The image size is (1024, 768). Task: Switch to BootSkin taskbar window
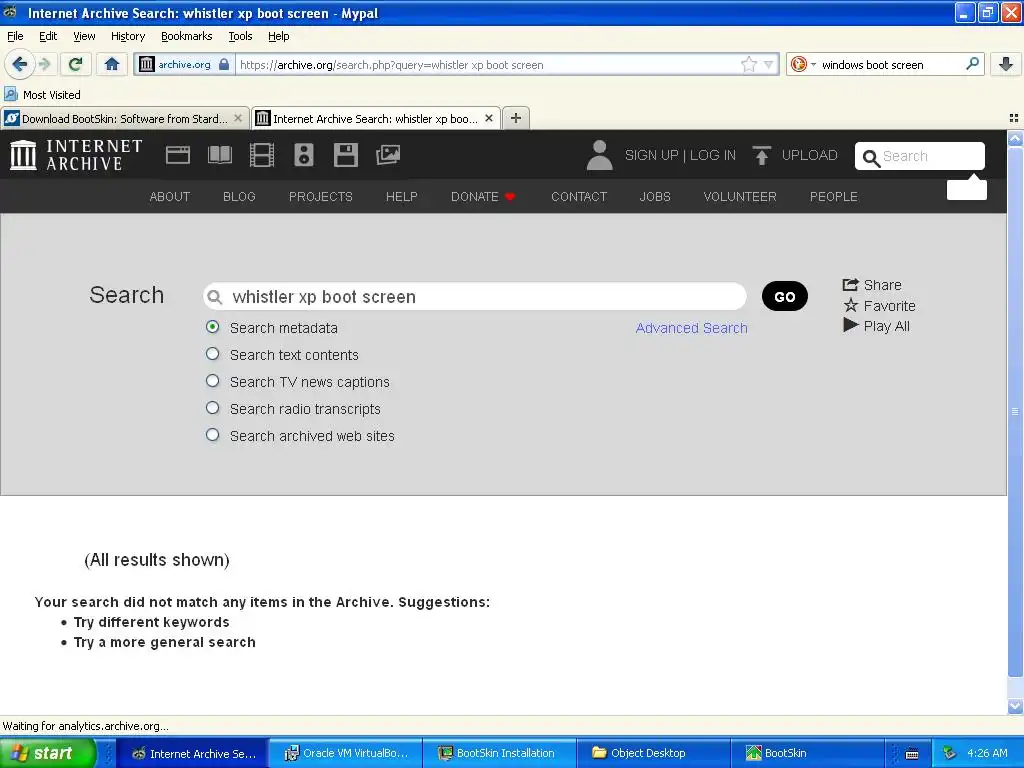pos(807,753)
